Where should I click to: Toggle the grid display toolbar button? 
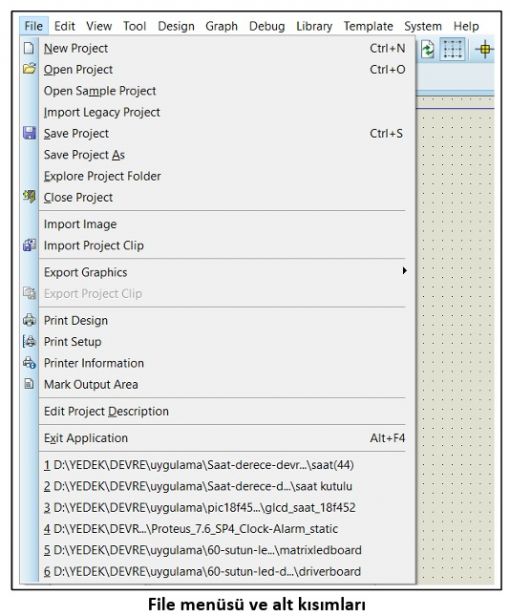453,50
